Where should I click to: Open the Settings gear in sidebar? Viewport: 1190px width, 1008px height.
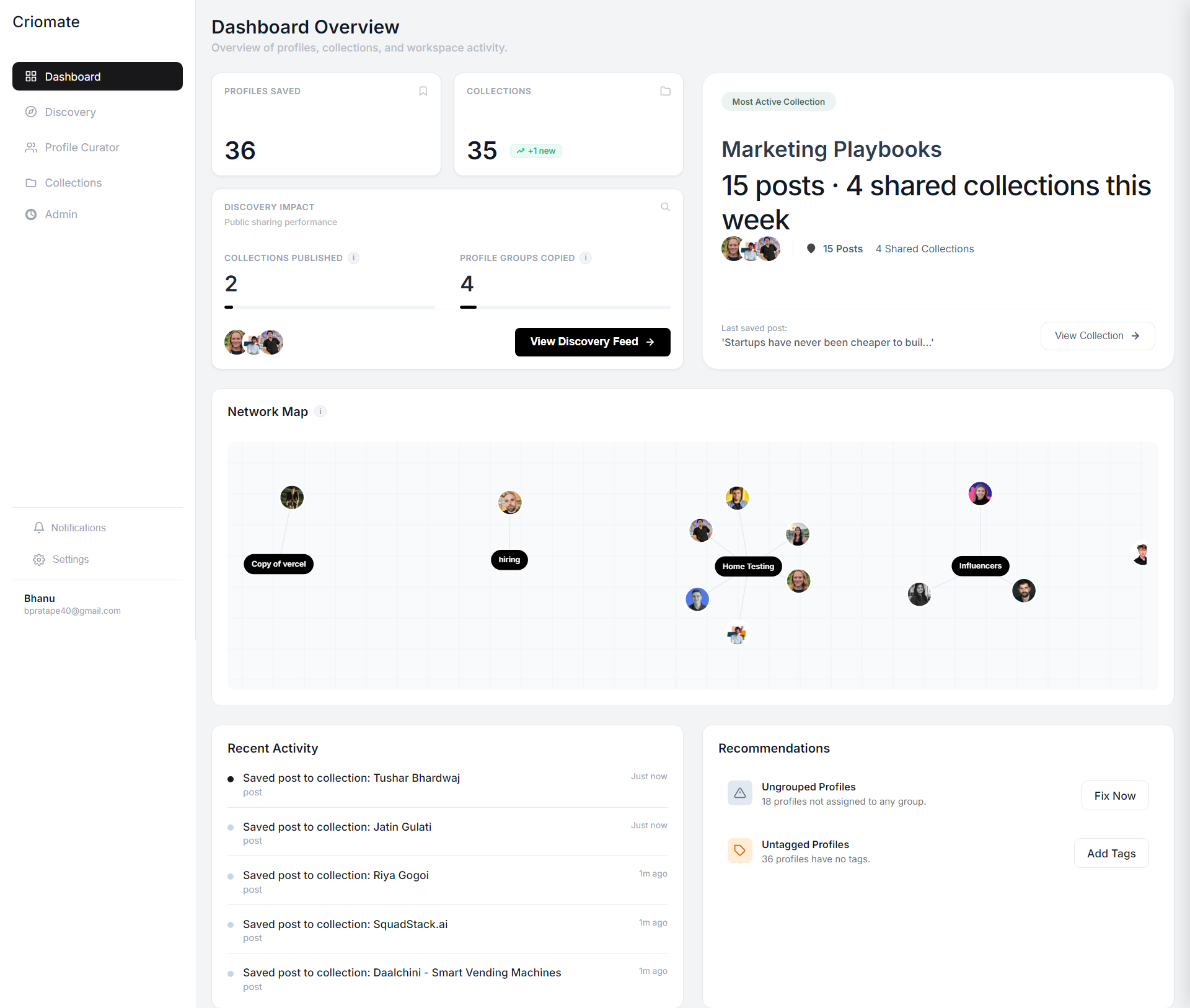coord(39,559)
